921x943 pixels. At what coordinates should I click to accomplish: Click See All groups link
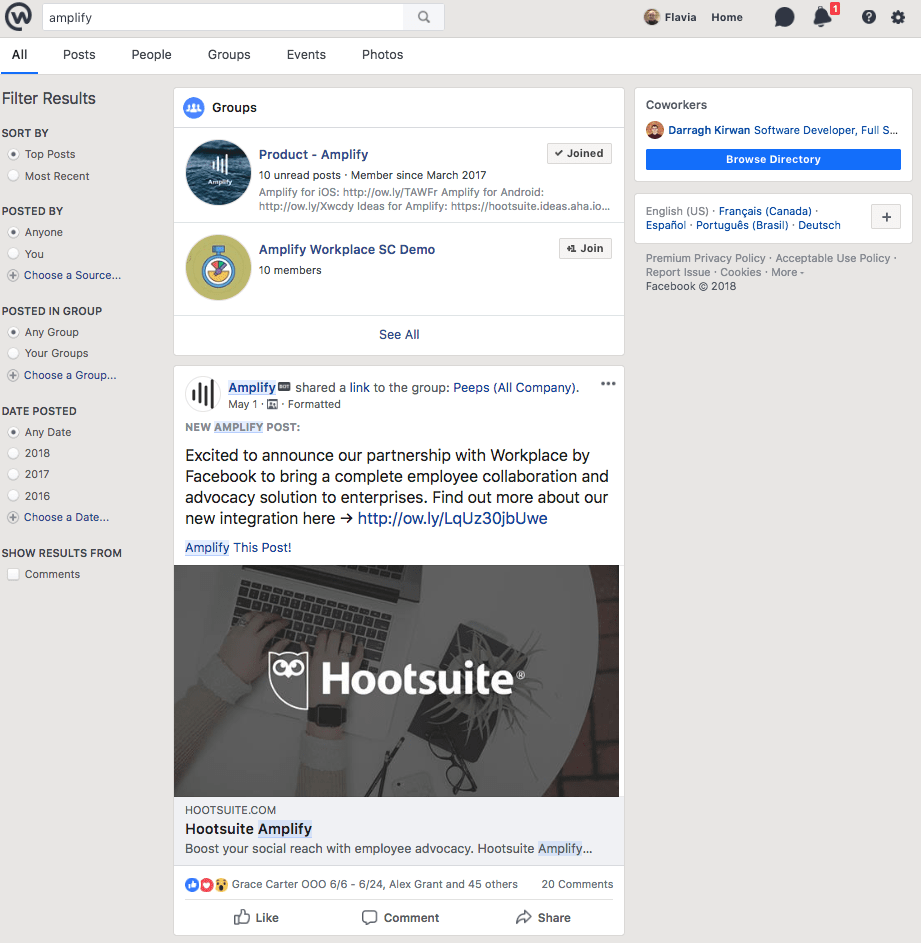coord(399,335)
